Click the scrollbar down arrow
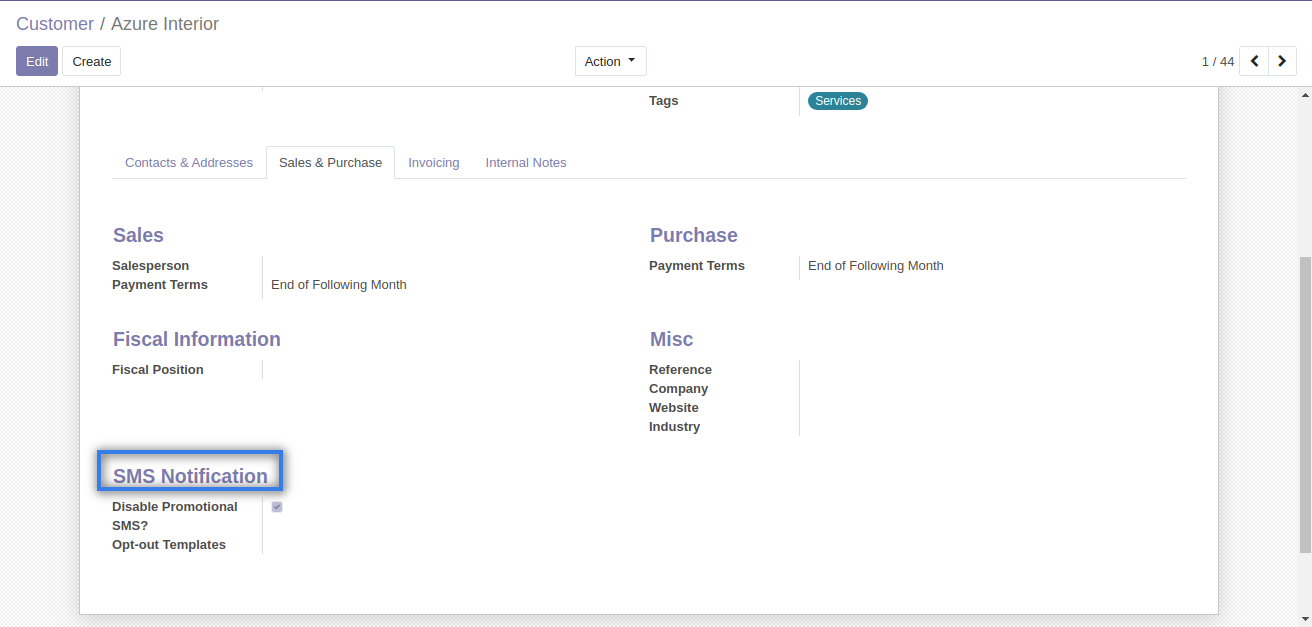Image resolution: width=1312 pixels, height=627 pixels. click(1304, 618)
